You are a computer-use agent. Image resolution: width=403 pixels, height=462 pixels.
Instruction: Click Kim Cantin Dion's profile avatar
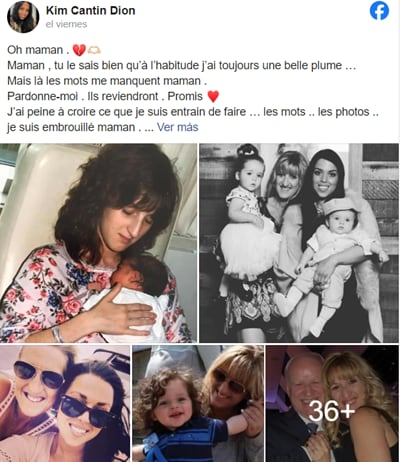(23, 16)
